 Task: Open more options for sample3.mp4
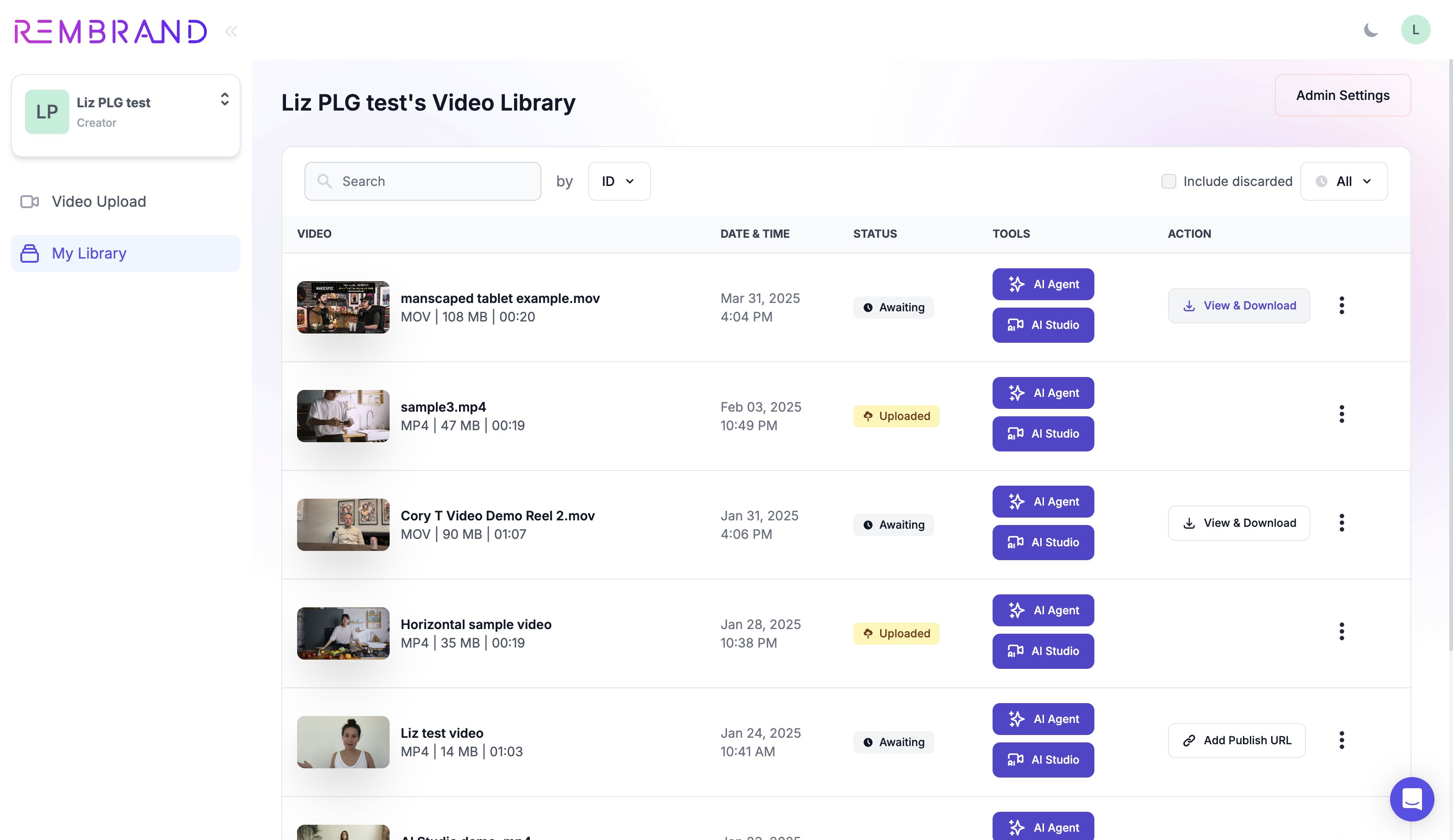tap(1342, 414)
